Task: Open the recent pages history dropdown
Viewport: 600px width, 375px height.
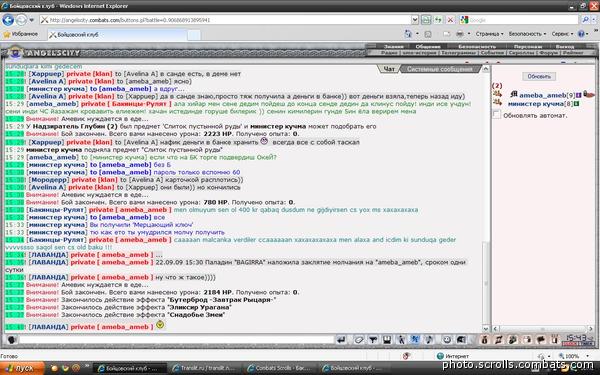Action: [32, 20]
